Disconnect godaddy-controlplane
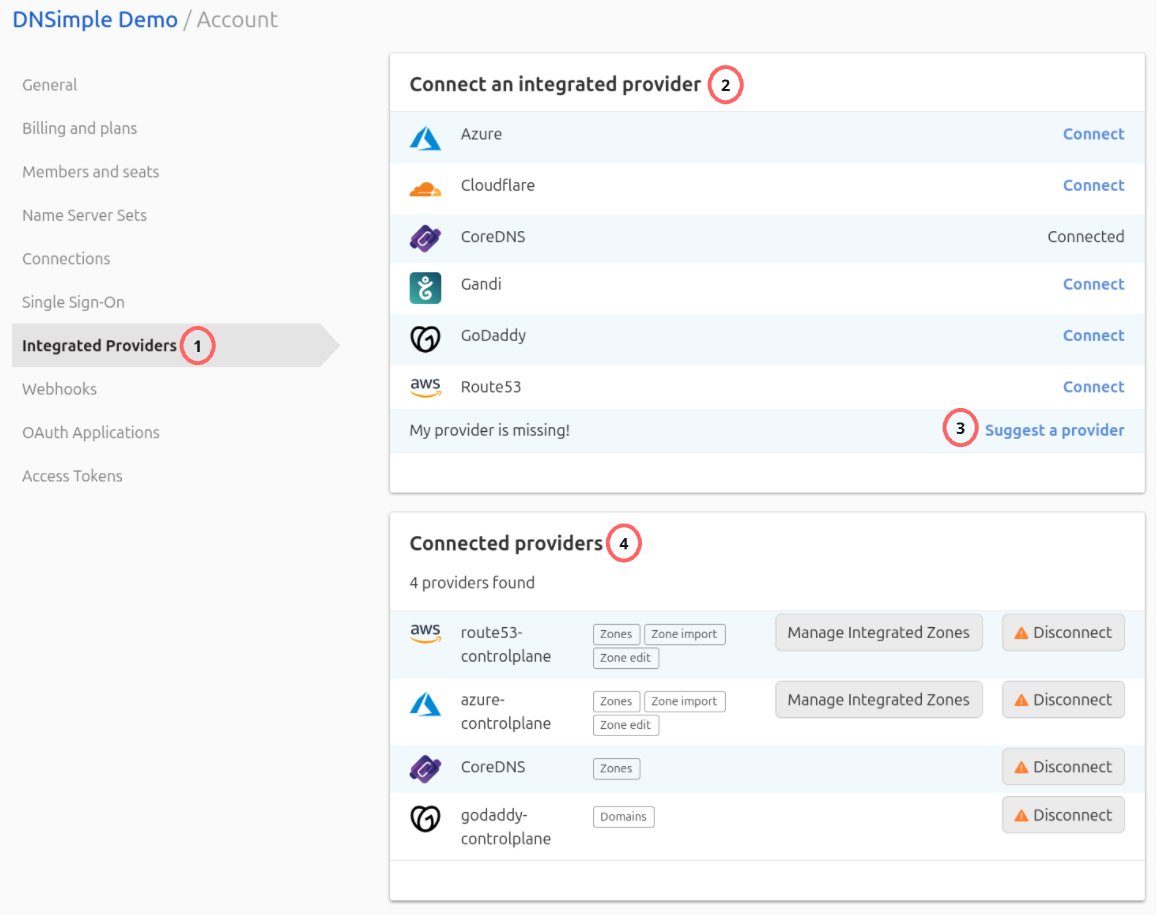This screenshot has height=915, width=1156. [1063, 814]
